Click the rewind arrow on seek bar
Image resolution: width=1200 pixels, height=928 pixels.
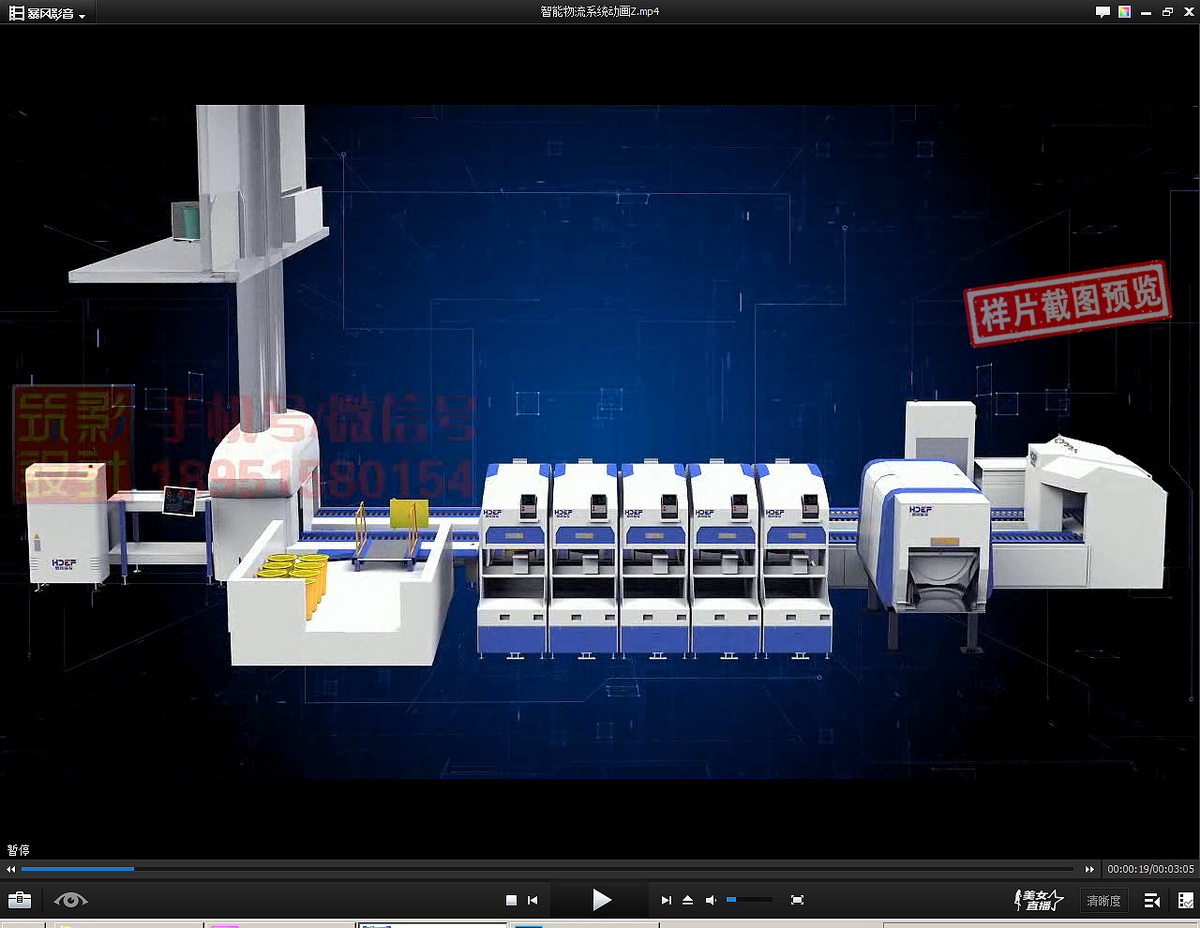[12, 870]
